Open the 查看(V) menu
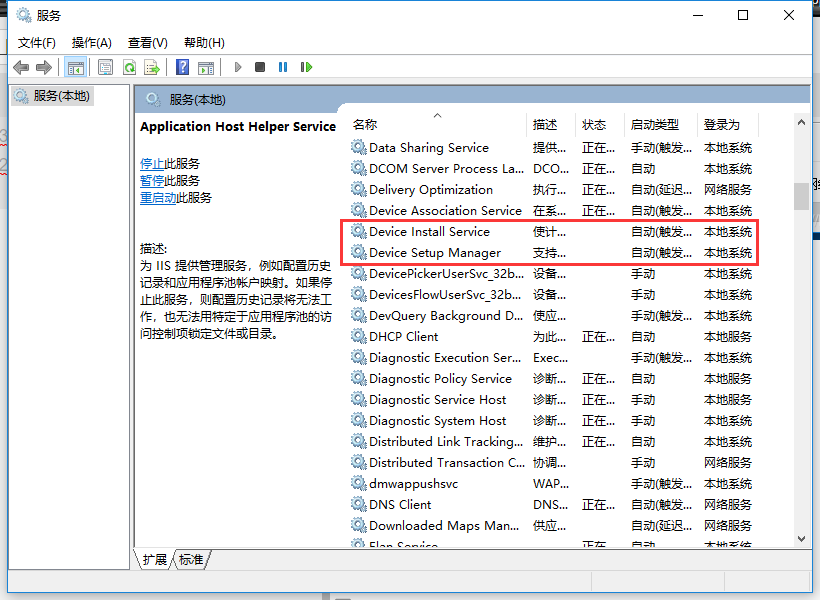The height and width of the screenshot is (600, 820). point(146,42)
